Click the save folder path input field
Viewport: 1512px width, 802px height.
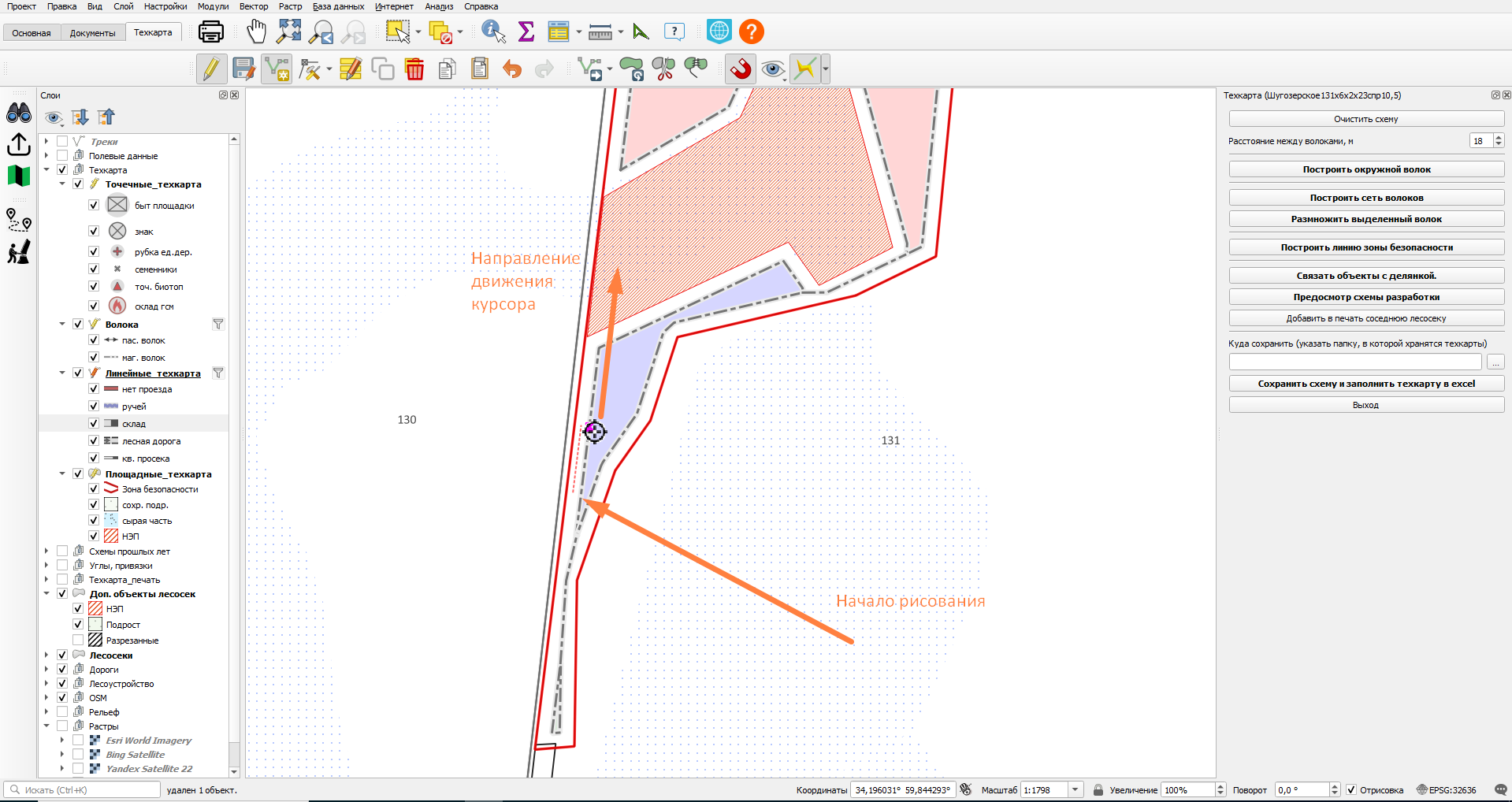pyautogui.click(x=1355, y=362)
